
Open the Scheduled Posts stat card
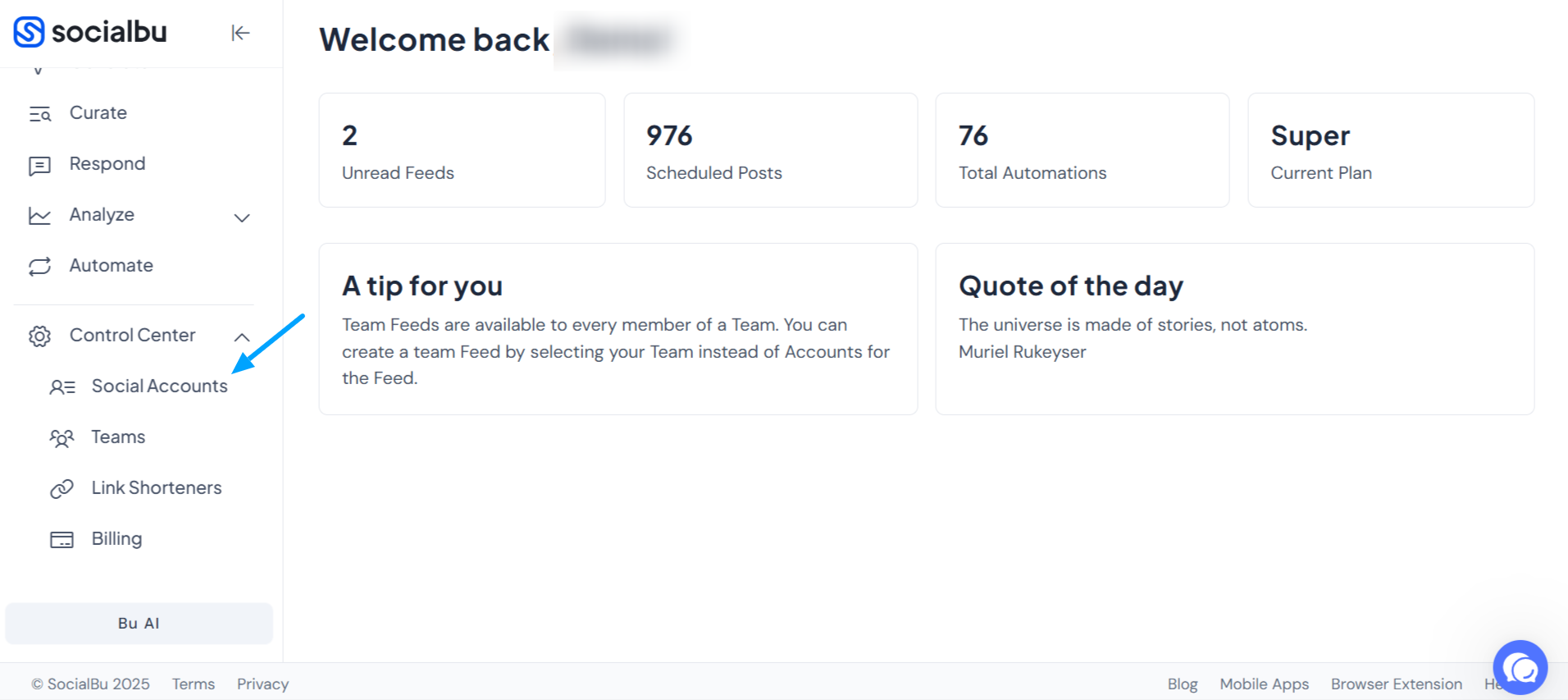771,150
